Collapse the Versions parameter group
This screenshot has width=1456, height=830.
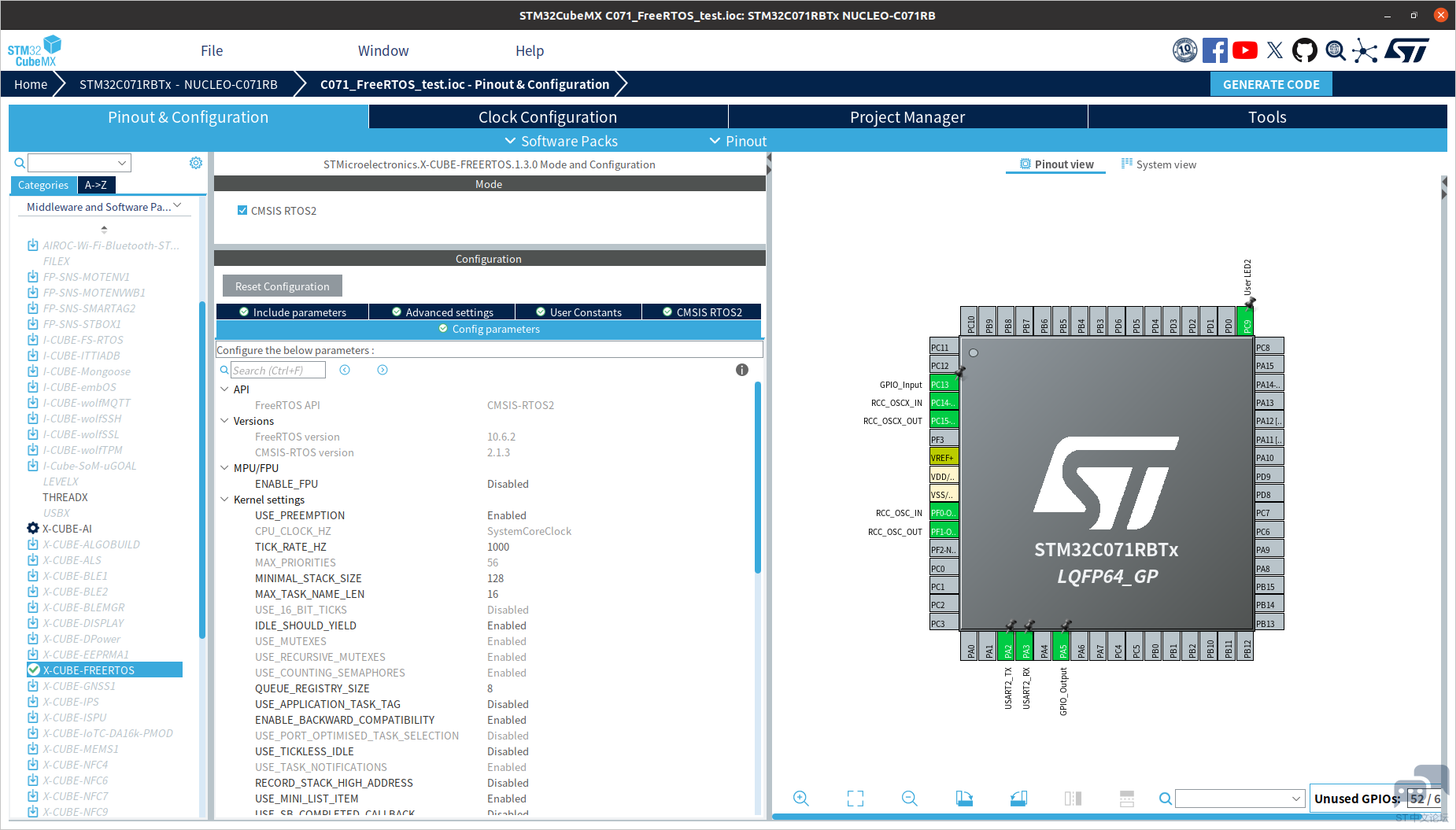click(224, 421)
